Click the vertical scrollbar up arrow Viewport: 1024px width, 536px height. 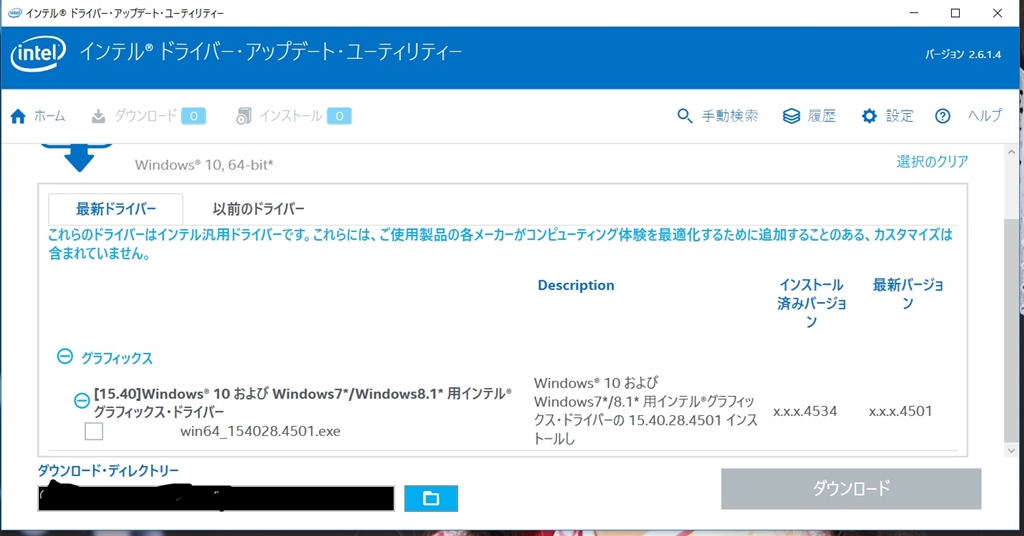point(1012,152)
